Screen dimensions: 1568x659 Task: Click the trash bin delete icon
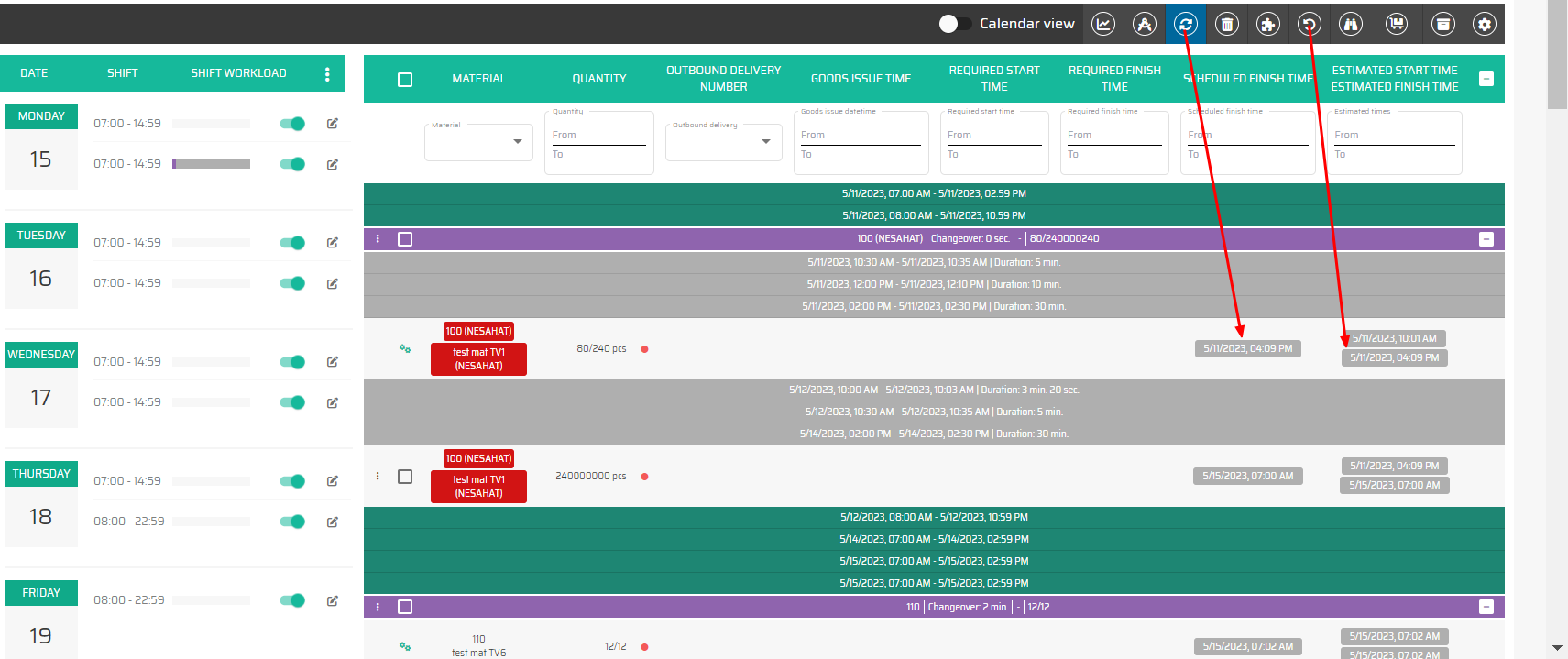tap(1227, 25)
